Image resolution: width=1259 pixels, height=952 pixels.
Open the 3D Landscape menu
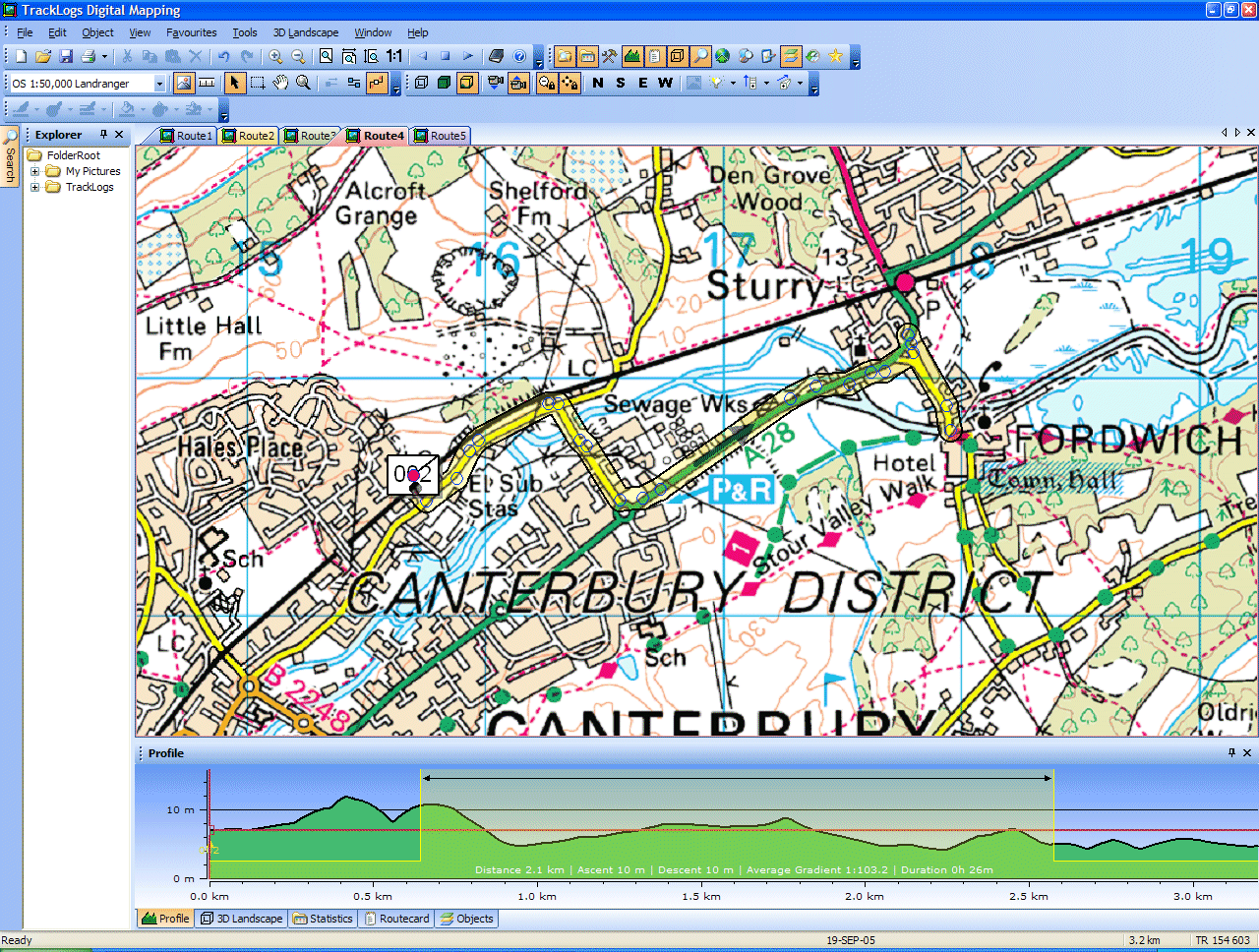tap(306, 32)
